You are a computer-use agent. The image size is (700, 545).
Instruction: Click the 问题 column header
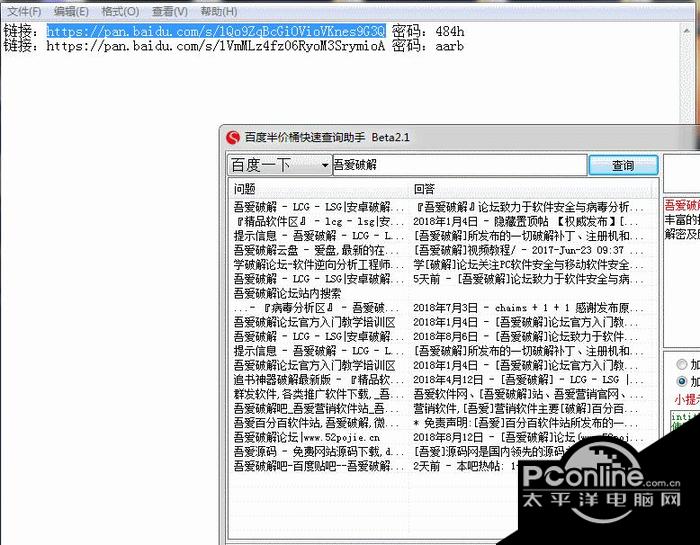coord(319,189)
